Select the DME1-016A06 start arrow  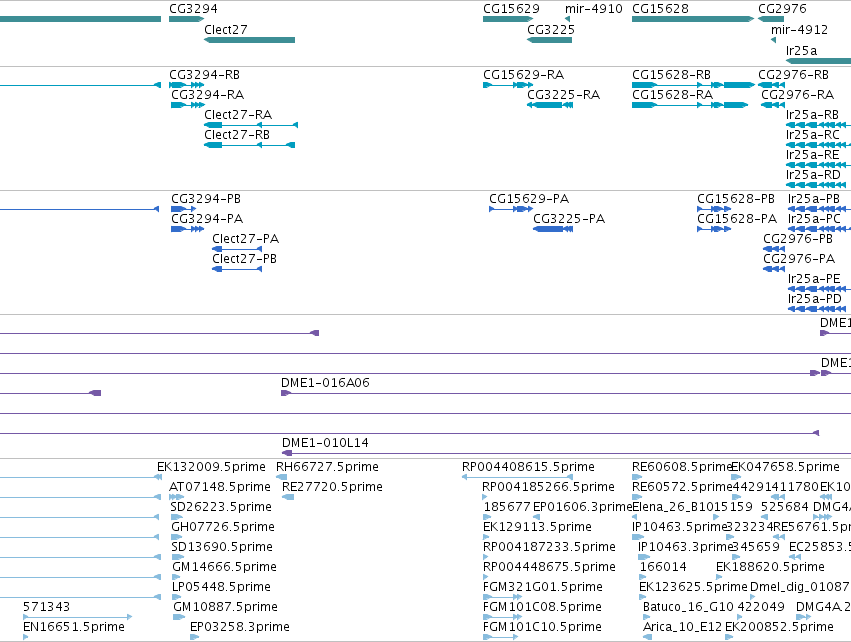[x=286, y=393]
